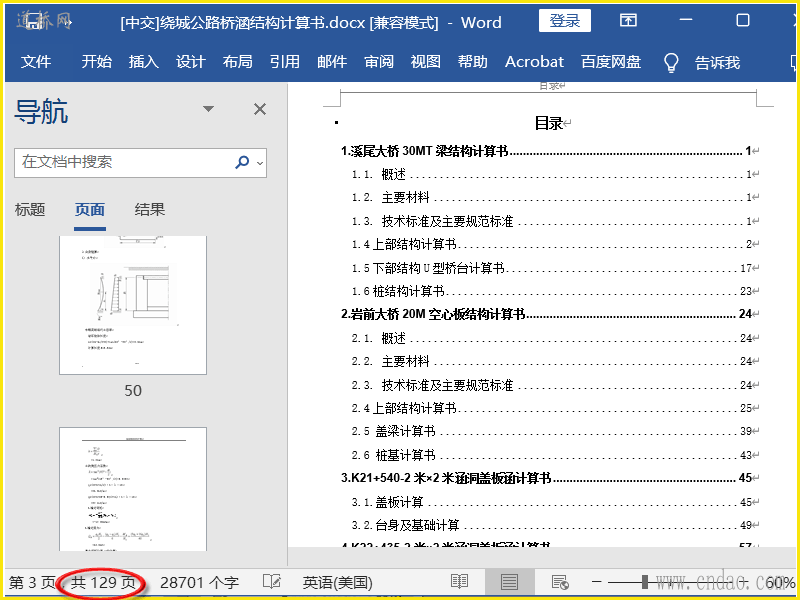Viewport: 800px width, 600px height.
Task: Go to 2.岩前大桥 20M 空心板结构计算书 entry
Action: coord(545,314)
